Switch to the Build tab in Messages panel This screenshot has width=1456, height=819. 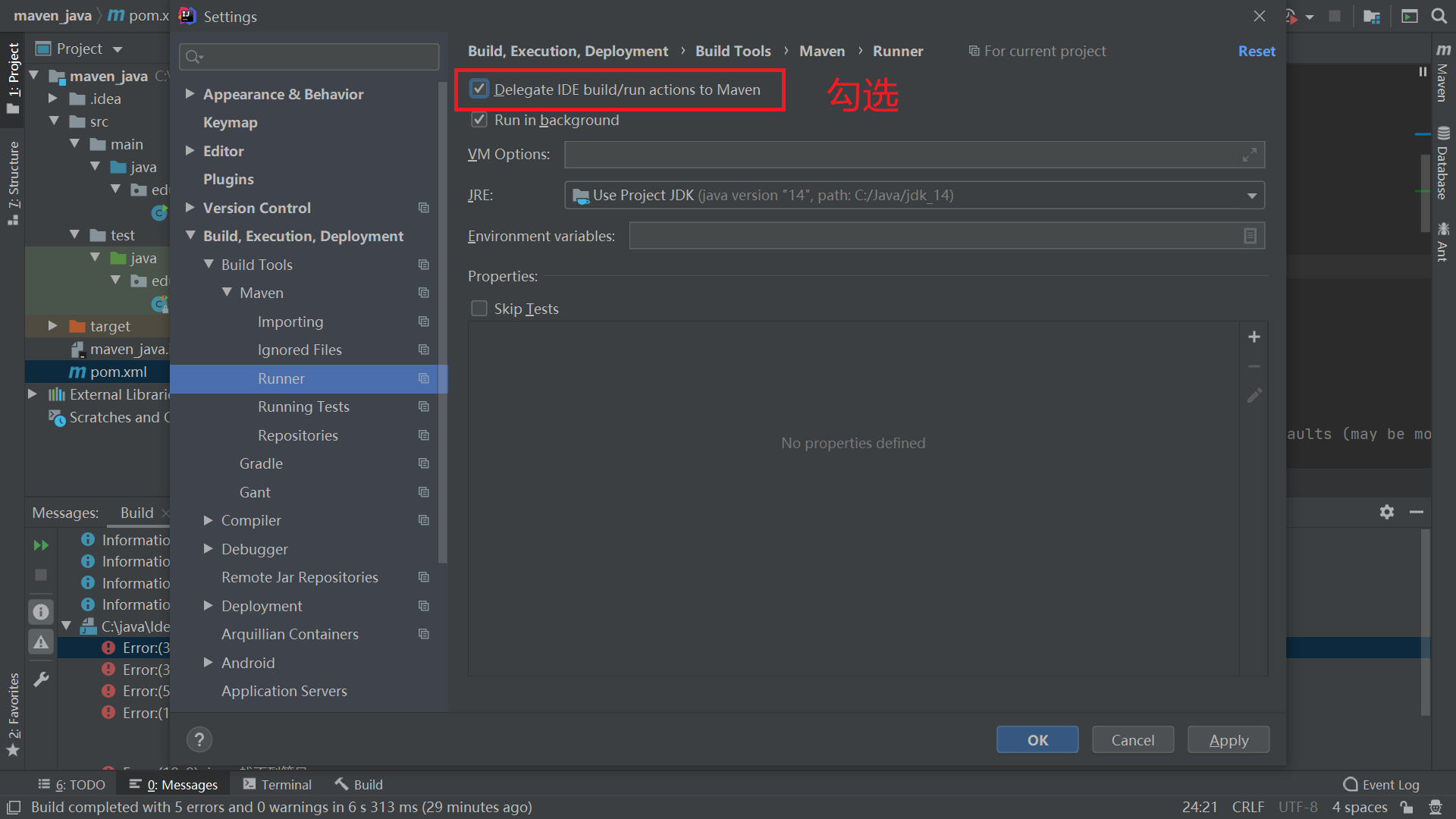(136, 513)
